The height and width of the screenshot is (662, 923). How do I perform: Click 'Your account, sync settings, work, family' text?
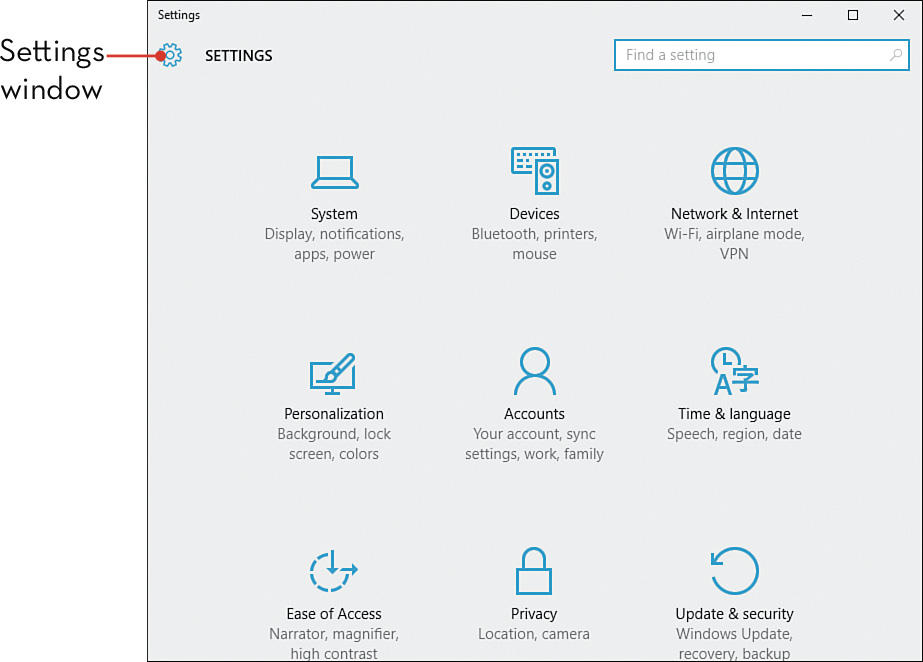pyautogui.click(x=534, y=444)
